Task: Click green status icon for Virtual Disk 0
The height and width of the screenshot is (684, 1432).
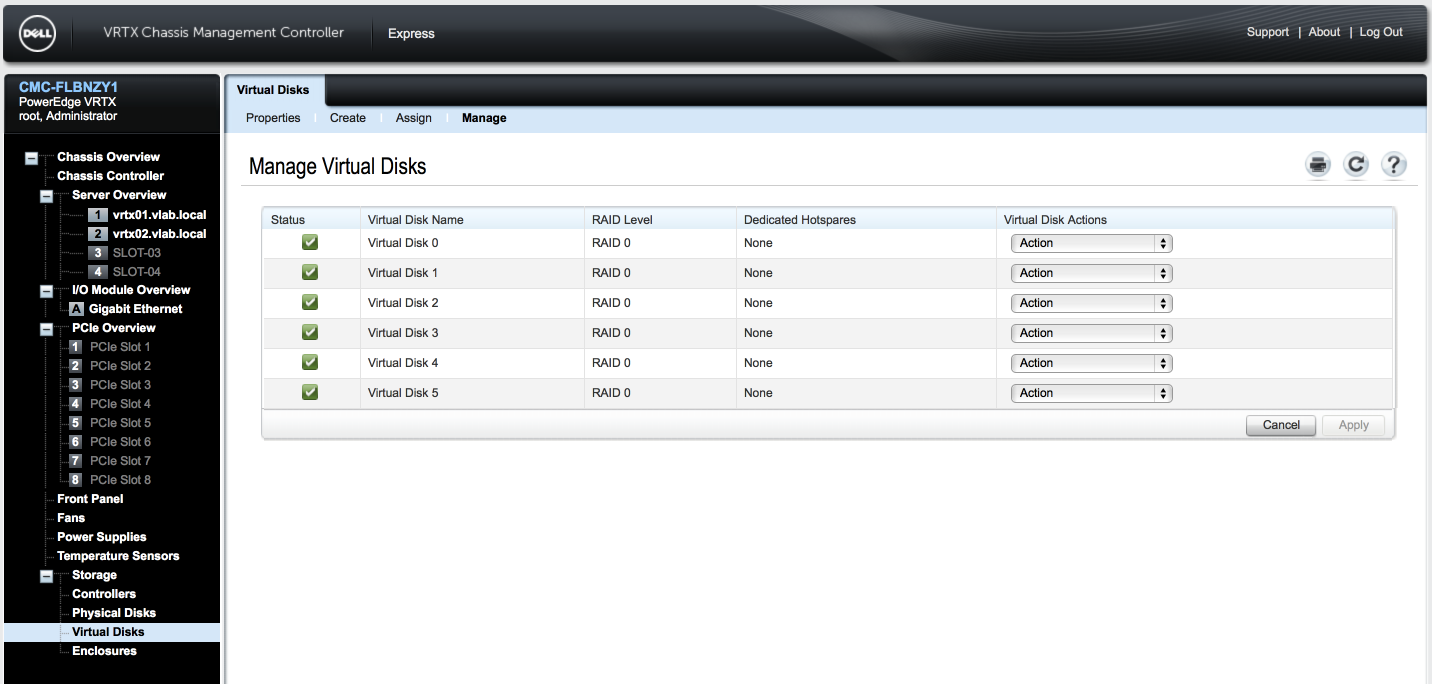Action: pos(310,243)
